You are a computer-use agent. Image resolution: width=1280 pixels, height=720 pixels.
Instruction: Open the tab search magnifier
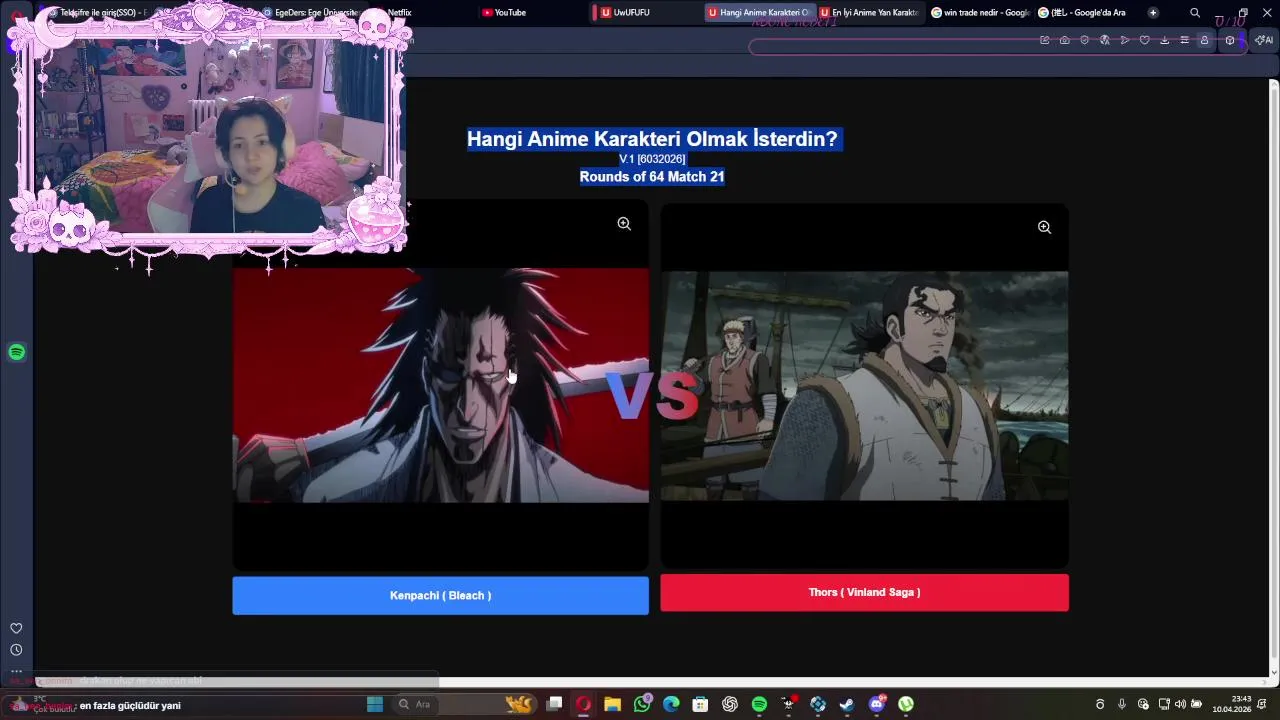(1195, 13)
